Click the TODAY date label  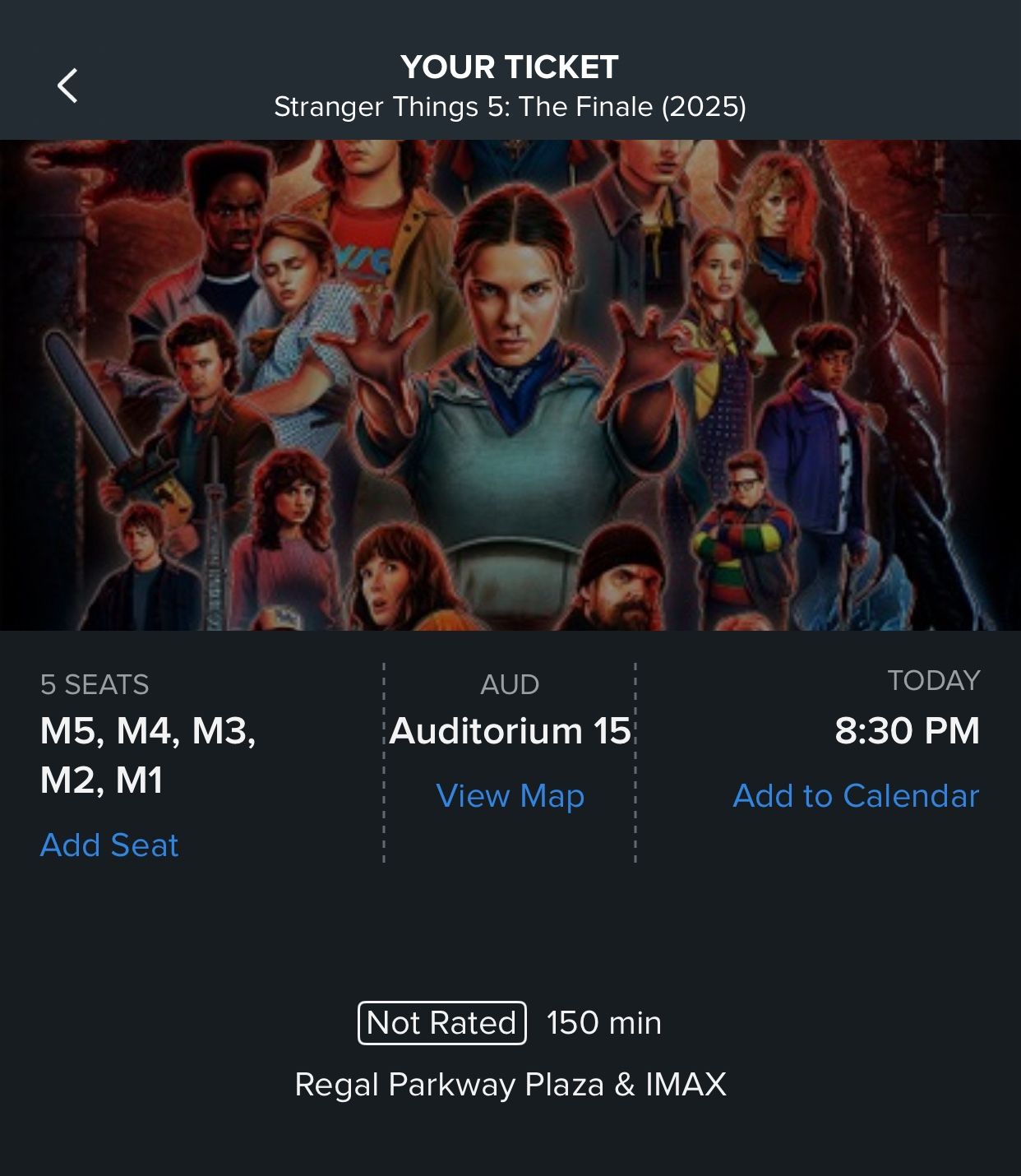(933, 680)
